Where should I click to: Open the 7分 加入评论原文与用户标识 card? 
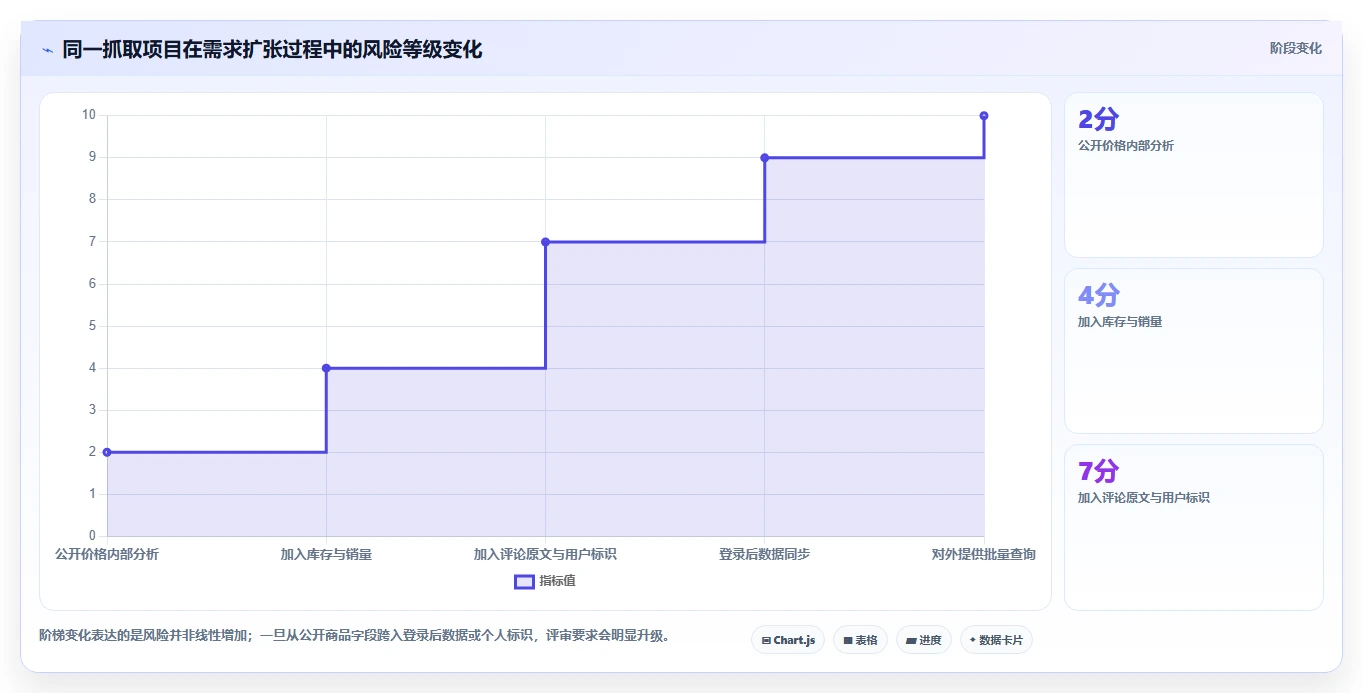[x=1193, y=527]
